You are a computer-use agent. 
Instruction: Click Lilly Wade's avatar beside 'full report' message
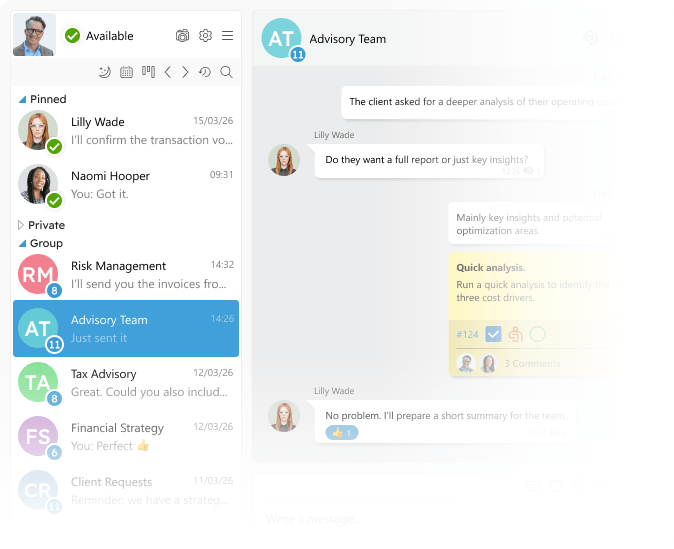tap(284, 160)
